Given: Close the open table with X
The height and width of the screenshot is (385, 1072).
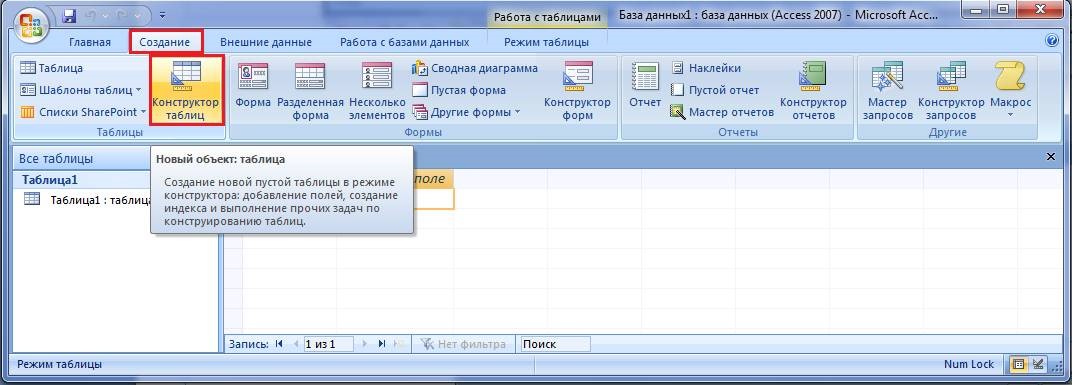Looking at the screenshot, I should [1051, 157].
